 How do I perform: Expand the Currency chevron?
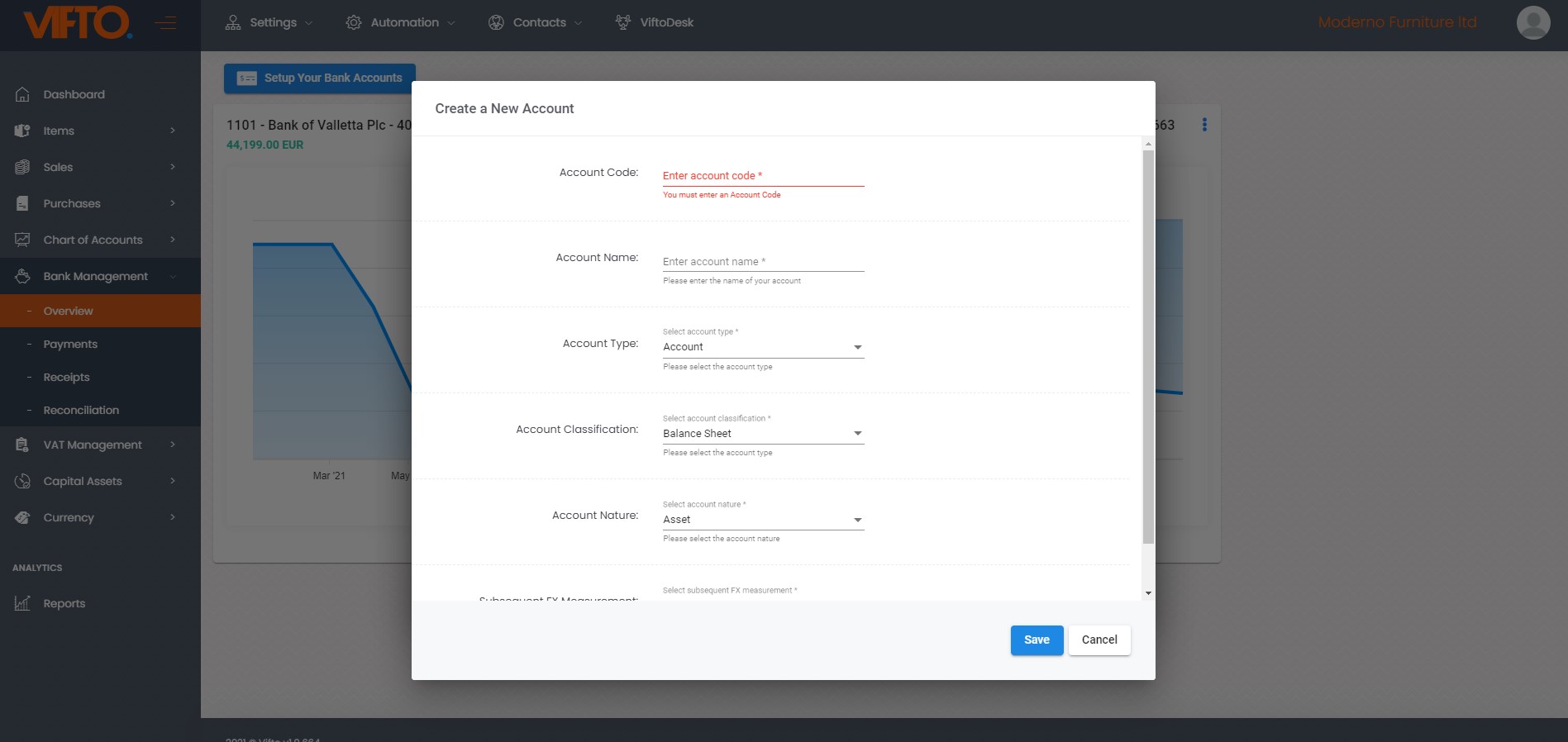173,517
